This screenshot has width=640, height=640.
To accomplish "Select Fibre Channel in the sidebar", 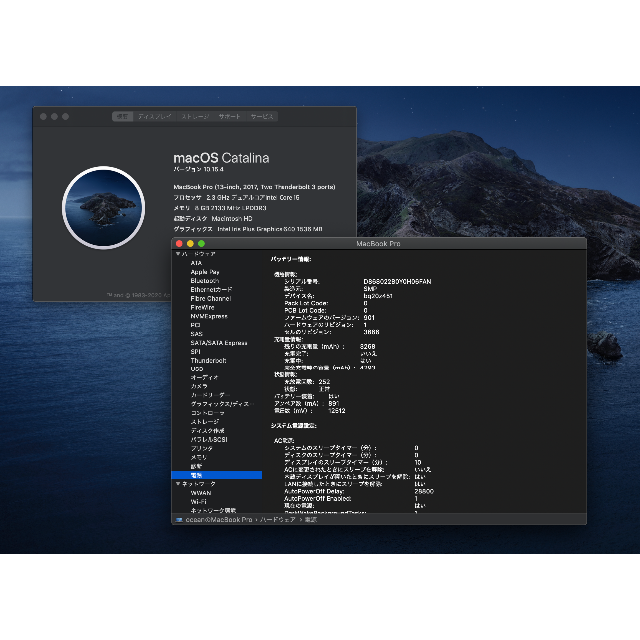I will [211, 298].
